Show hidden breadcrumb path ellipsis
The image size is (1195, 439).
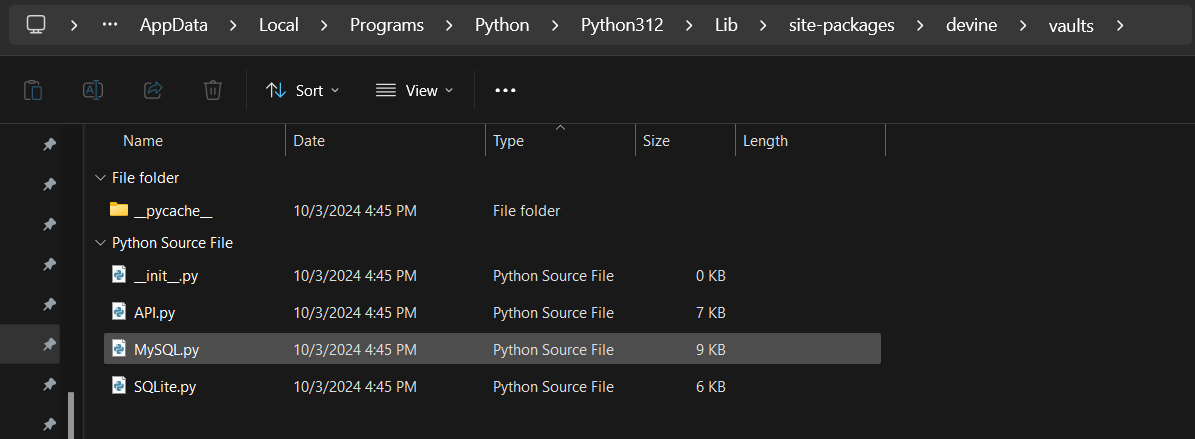110,25
